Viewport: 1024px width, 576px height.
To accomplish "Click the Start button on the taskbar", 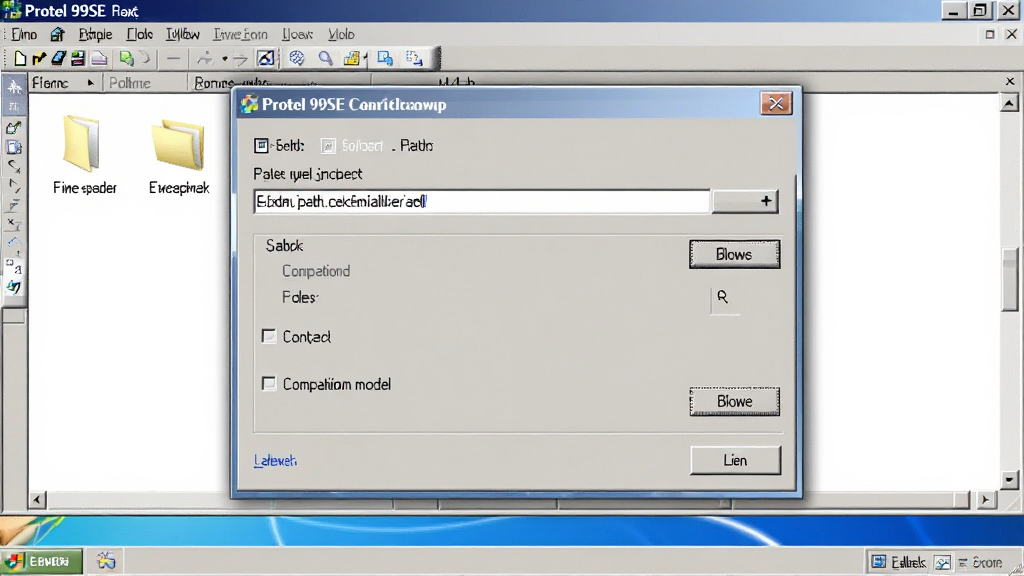I will (x=42, y=561).
